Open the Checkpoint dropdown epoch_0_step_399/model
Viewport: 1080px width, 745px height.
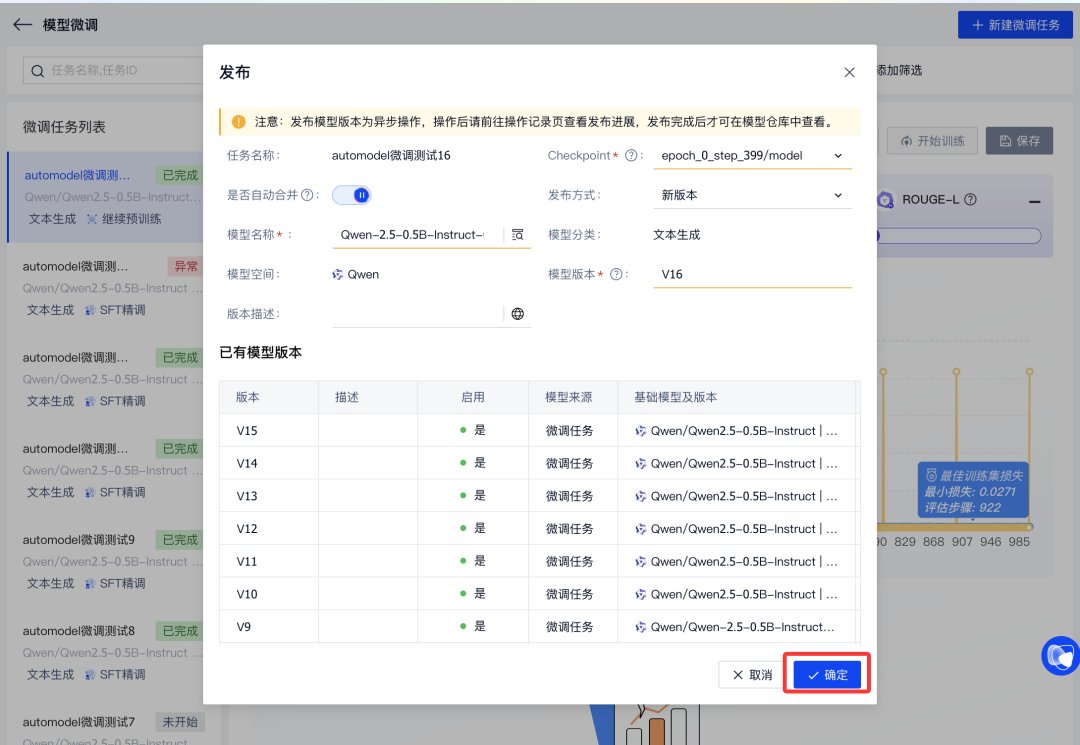click(752, 156)
